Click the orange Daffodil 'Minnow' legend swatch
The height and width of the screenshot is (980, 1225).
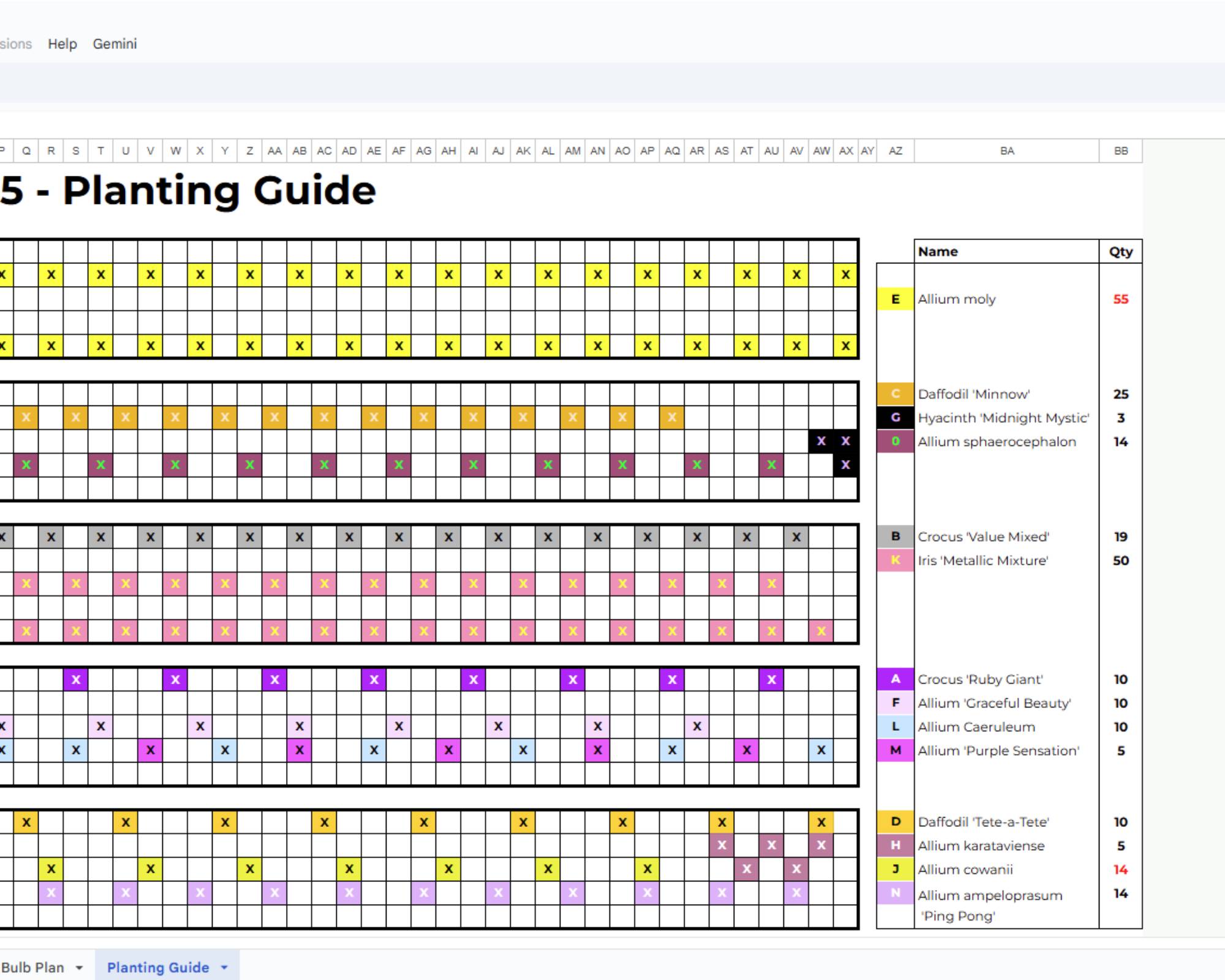(895, 394)
